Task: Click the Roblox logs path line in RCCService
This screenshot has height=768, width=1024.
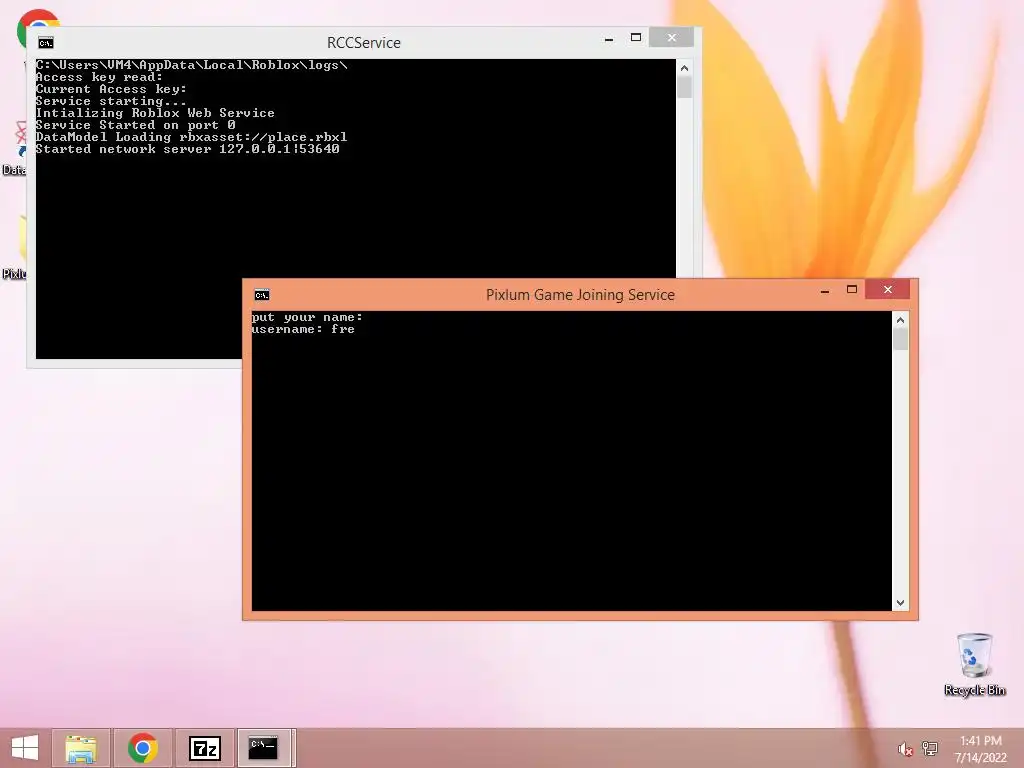Action: (x=191, y=65)
